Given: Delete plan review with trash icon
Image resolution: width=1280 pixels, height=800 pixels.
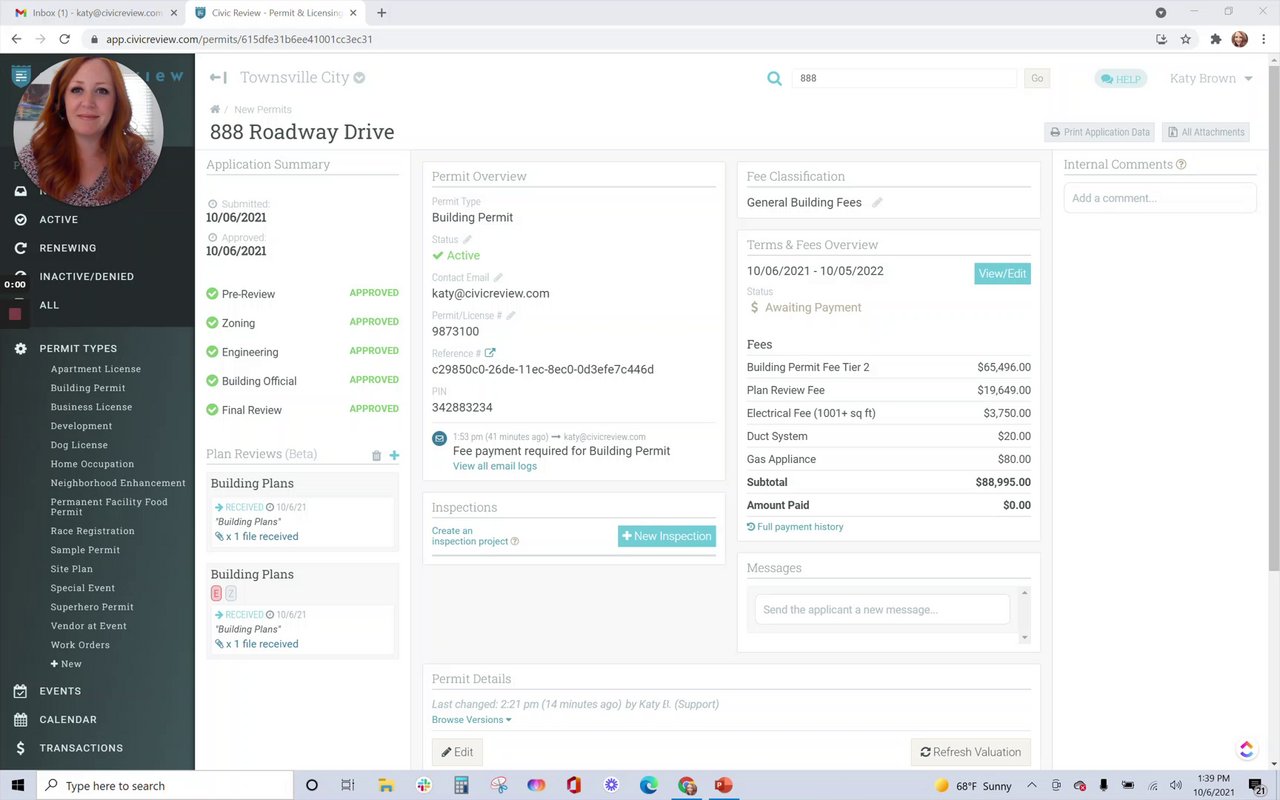Looking at the screenshot, I should (377, 455).
